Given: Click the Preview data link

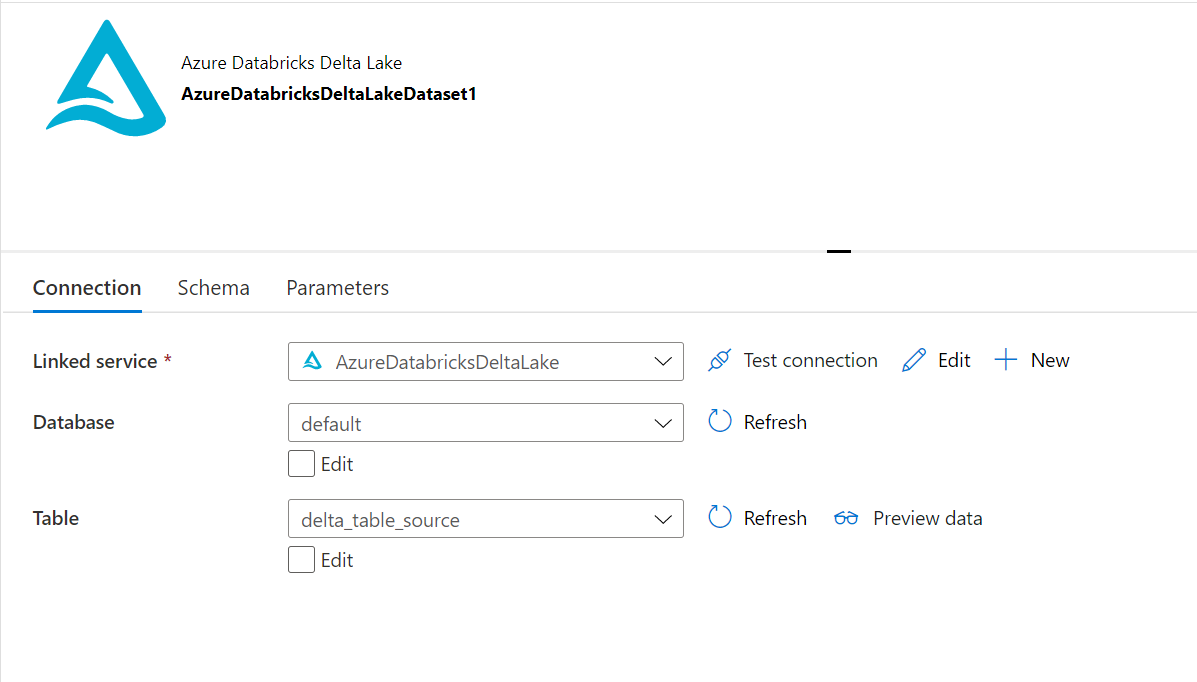Looking at the screenshot, I should pyautogui.click(x=927, y=518).
